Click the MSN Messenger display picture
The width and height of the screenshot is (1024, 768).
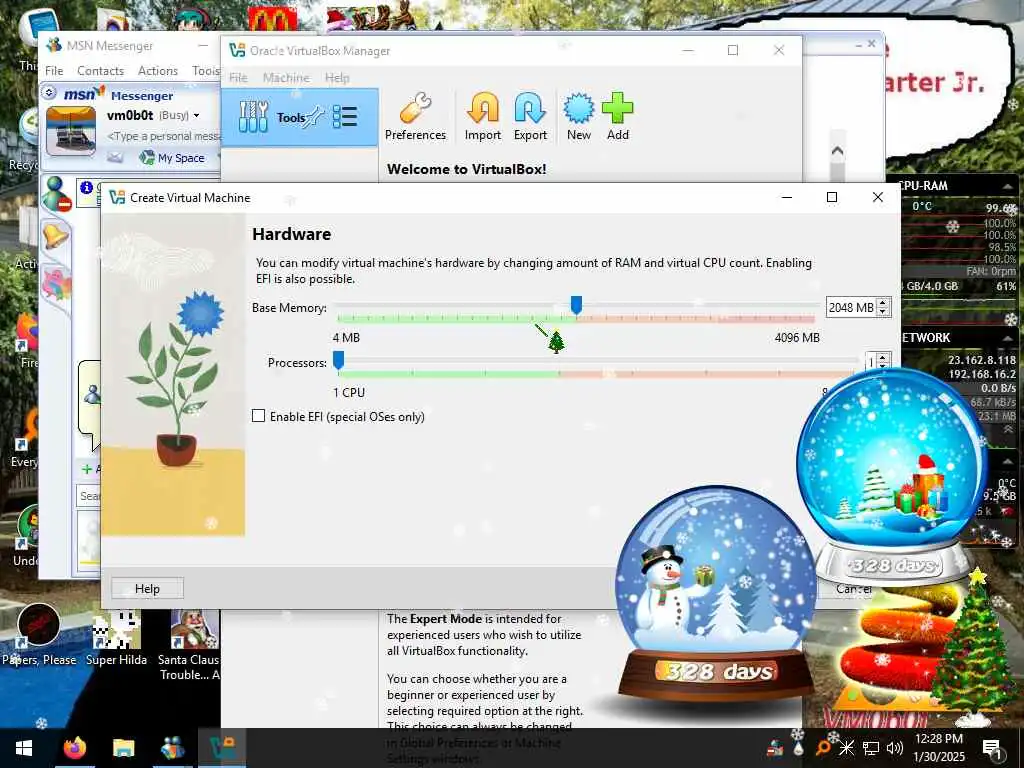[71, 131]
